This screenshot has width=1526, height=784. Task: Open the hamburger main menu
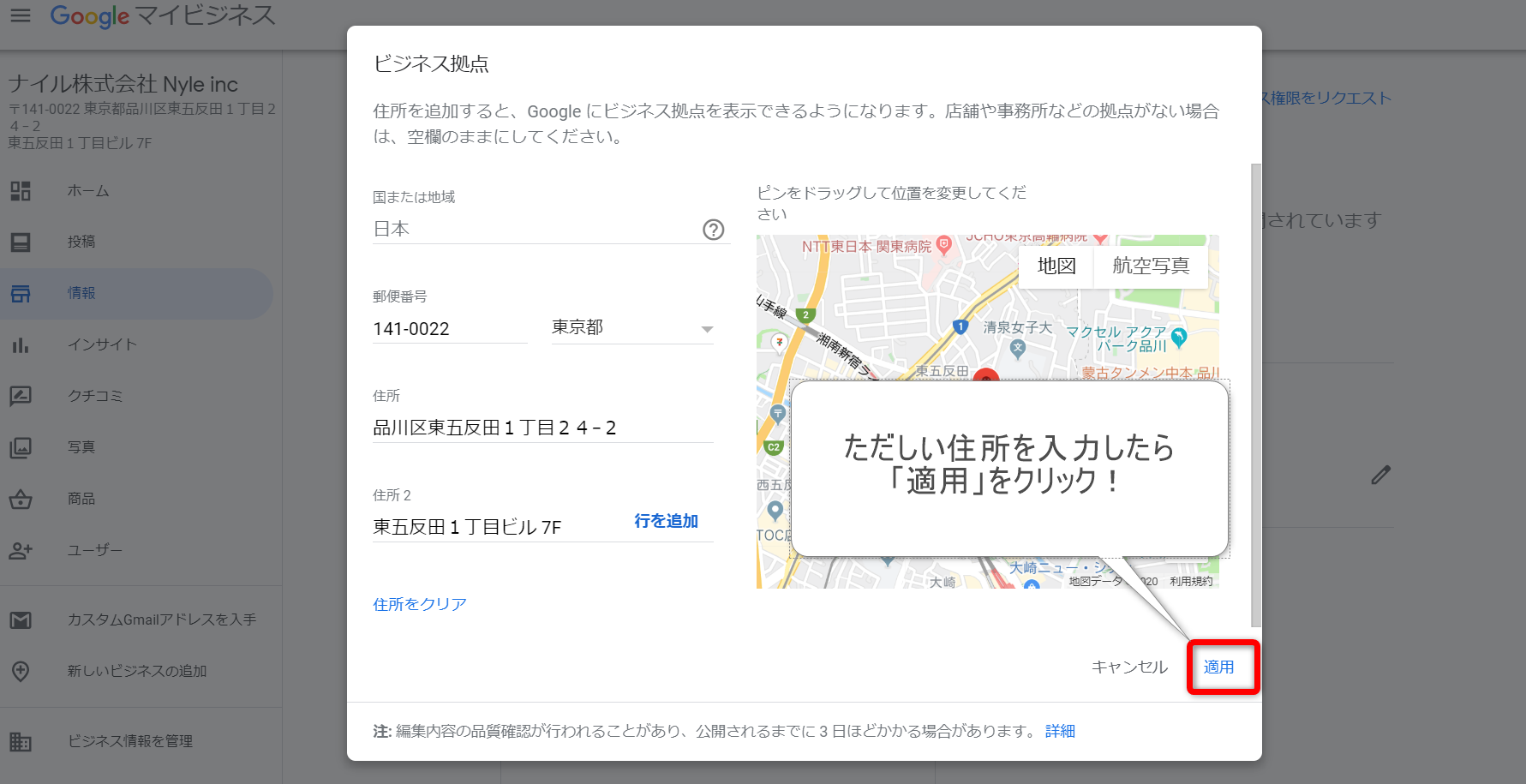pyautogui.click(x=21, y=15)
